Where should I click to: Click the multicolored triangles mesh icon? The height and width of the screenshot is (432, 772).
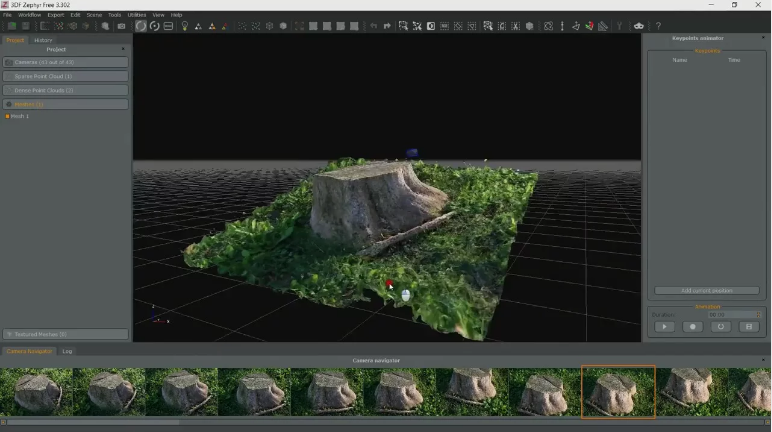click(x=225, y=26)
